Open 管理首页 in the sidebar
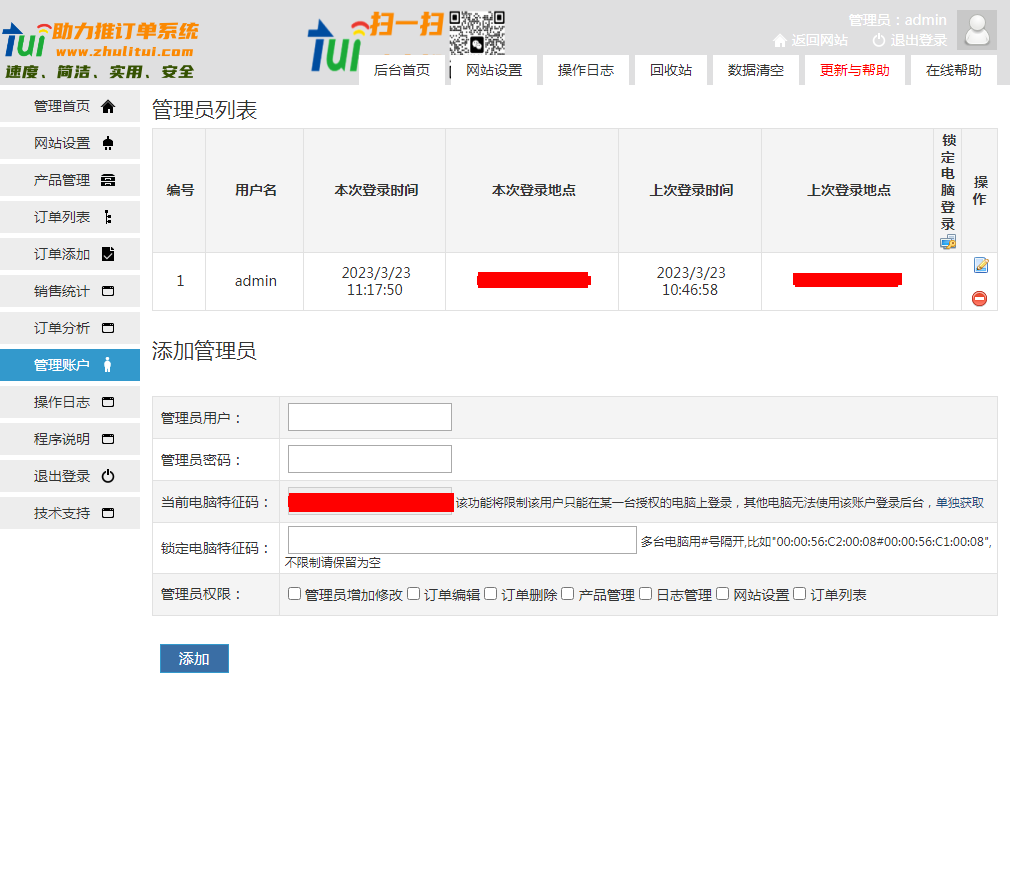Screen dimensions: 1010x887 pos(70,106)
